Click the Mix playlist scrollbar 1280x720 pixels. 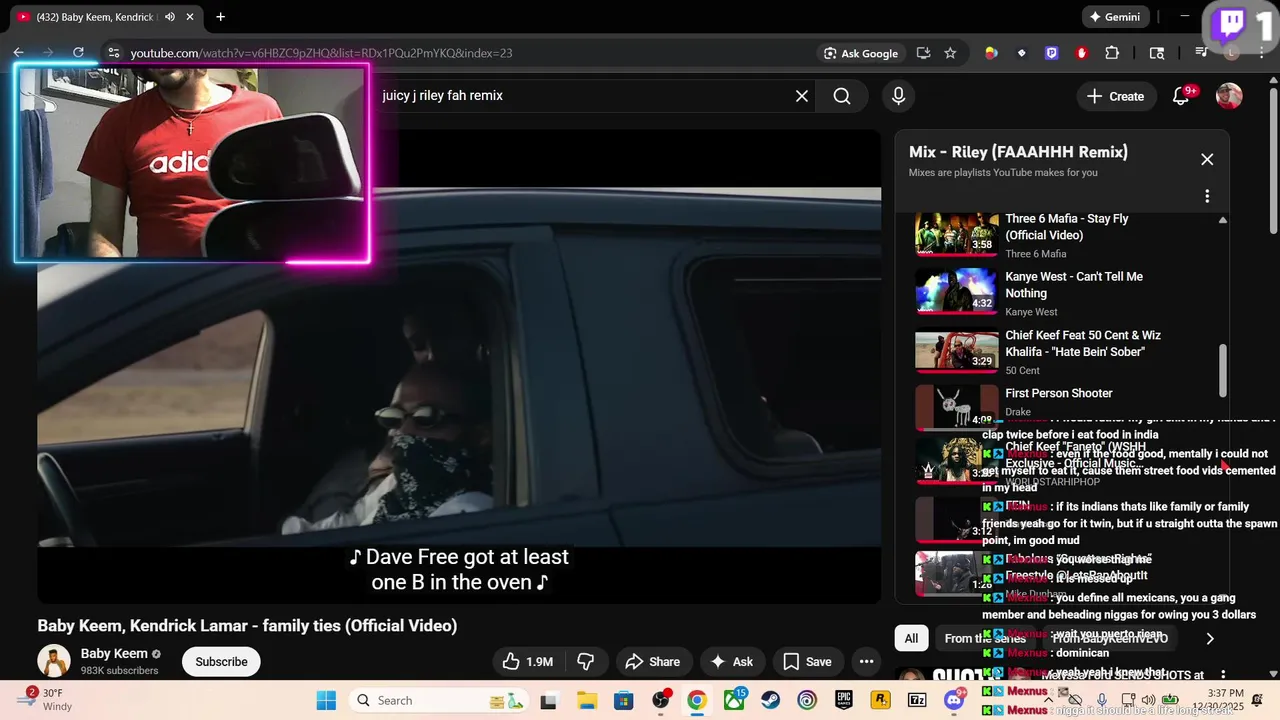click(x=1222, y=370)
